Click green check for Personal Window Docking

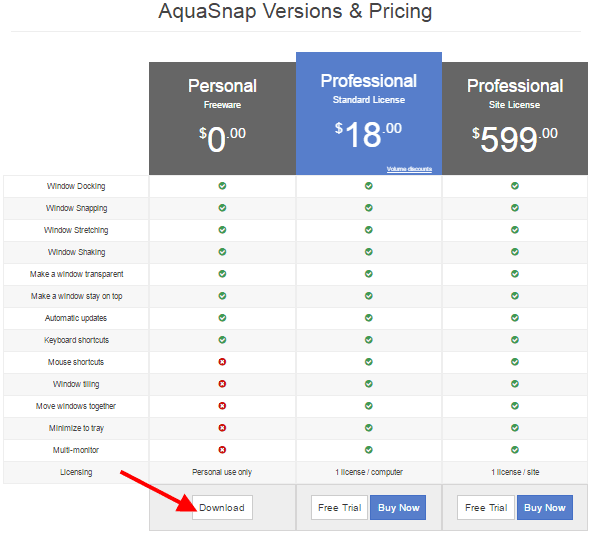(x=222, y=186)
